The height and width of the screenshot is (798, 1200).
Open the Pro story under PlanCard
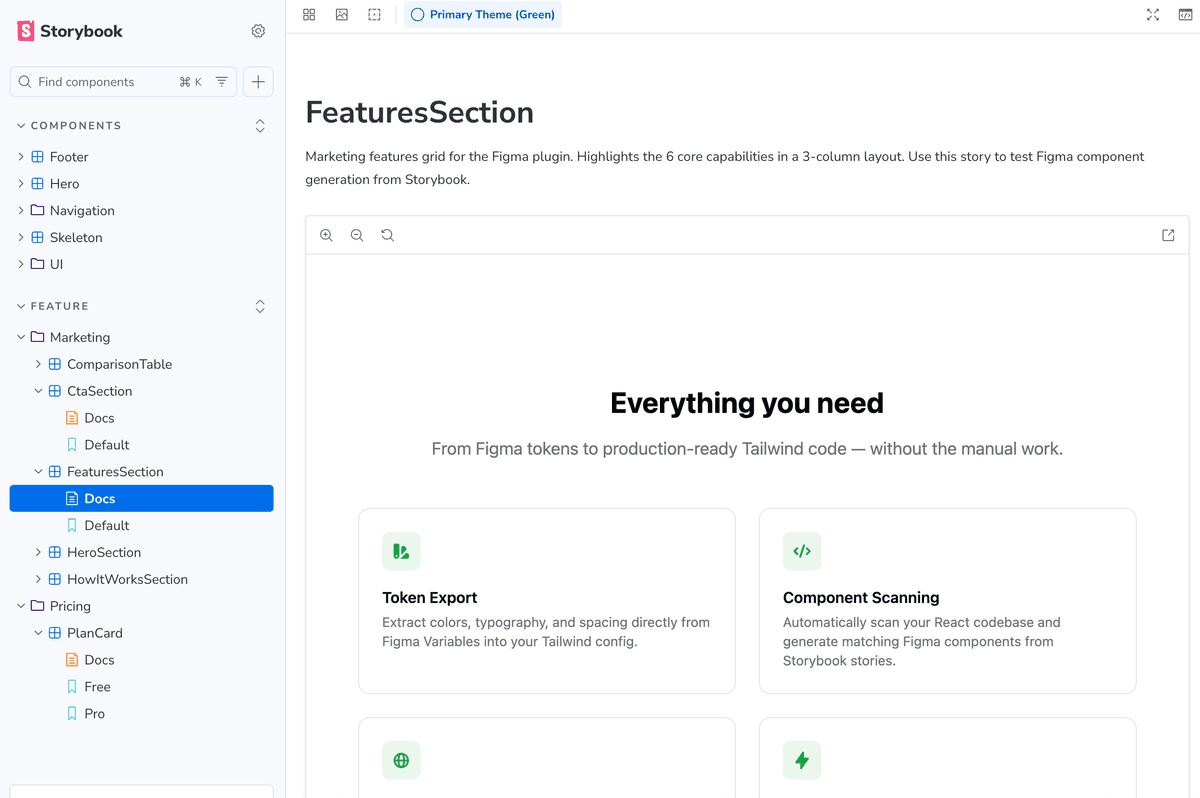pyautogui.click(x=94, y=714)
